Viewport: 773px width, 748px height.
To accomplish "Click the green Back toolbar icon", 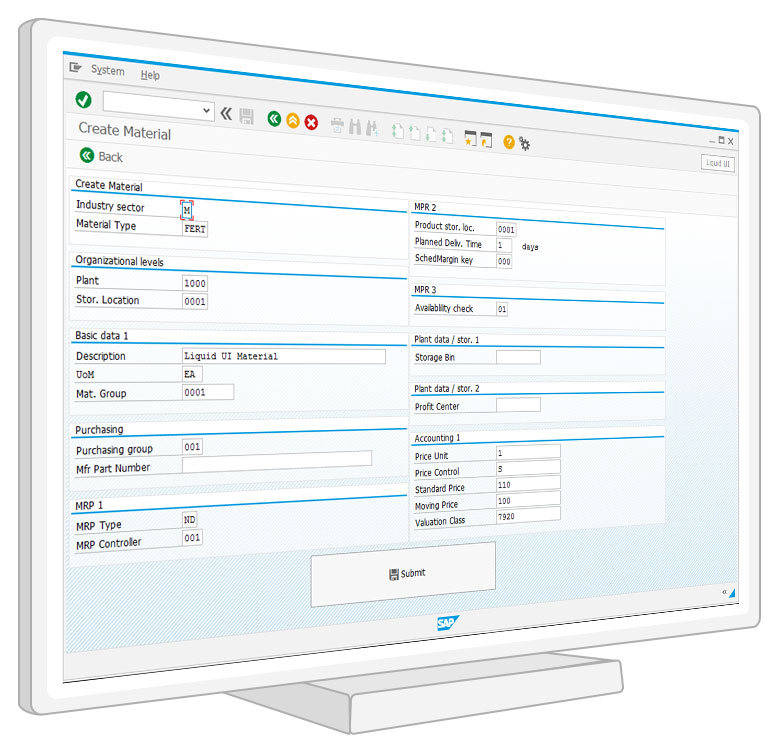I will 274,120.
